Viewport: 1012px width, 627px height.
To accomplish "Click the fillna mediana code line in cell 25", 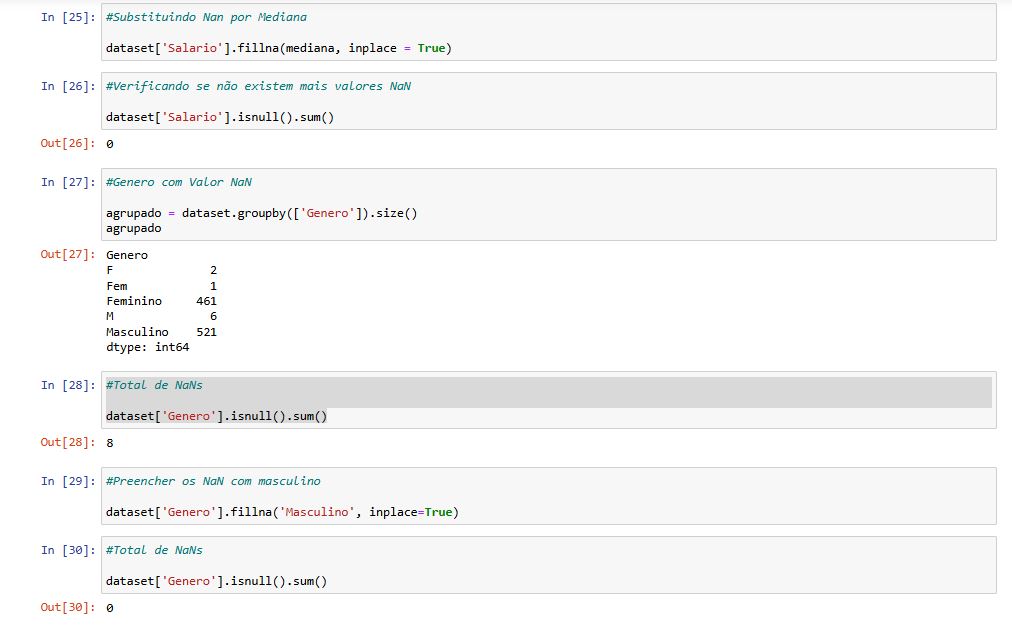I will [x=279, y=48].
